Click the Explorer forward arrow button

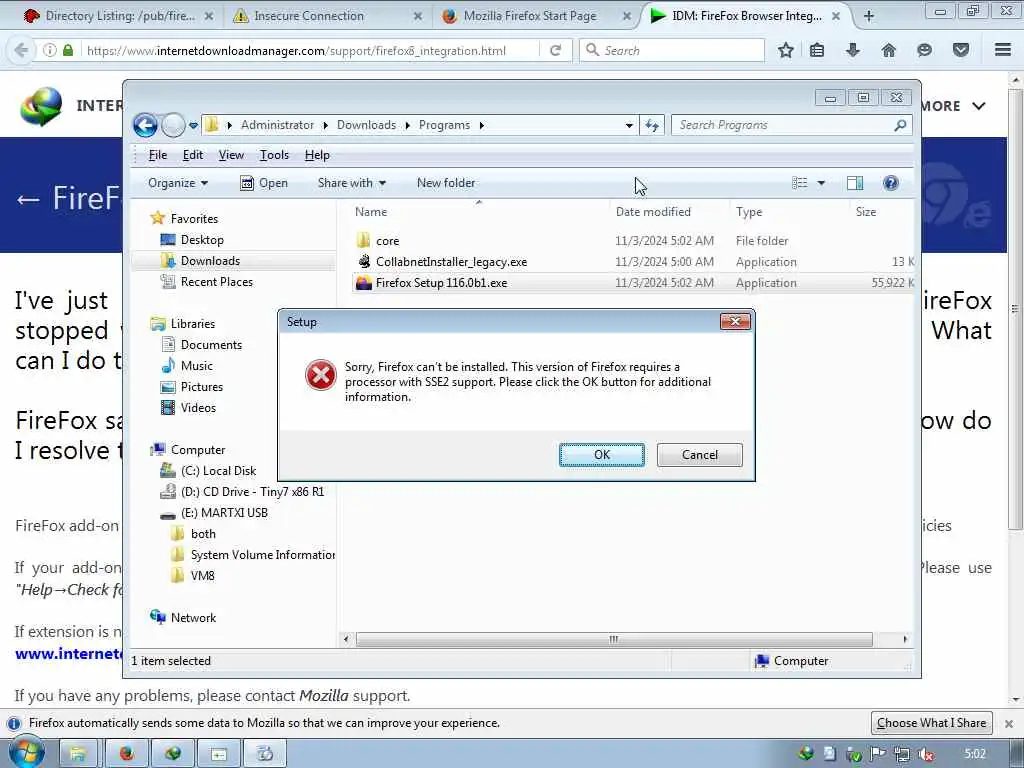(x=173, y=125)
